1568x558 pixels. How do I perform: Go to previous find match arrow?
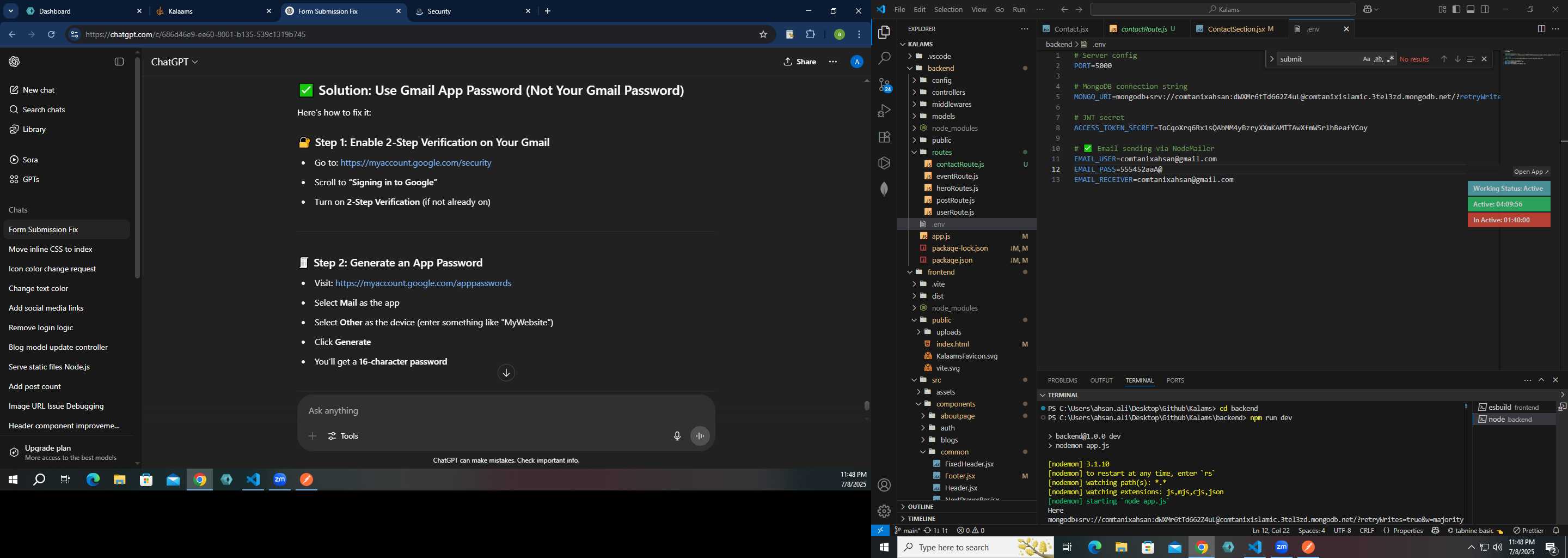[1443, 59]
